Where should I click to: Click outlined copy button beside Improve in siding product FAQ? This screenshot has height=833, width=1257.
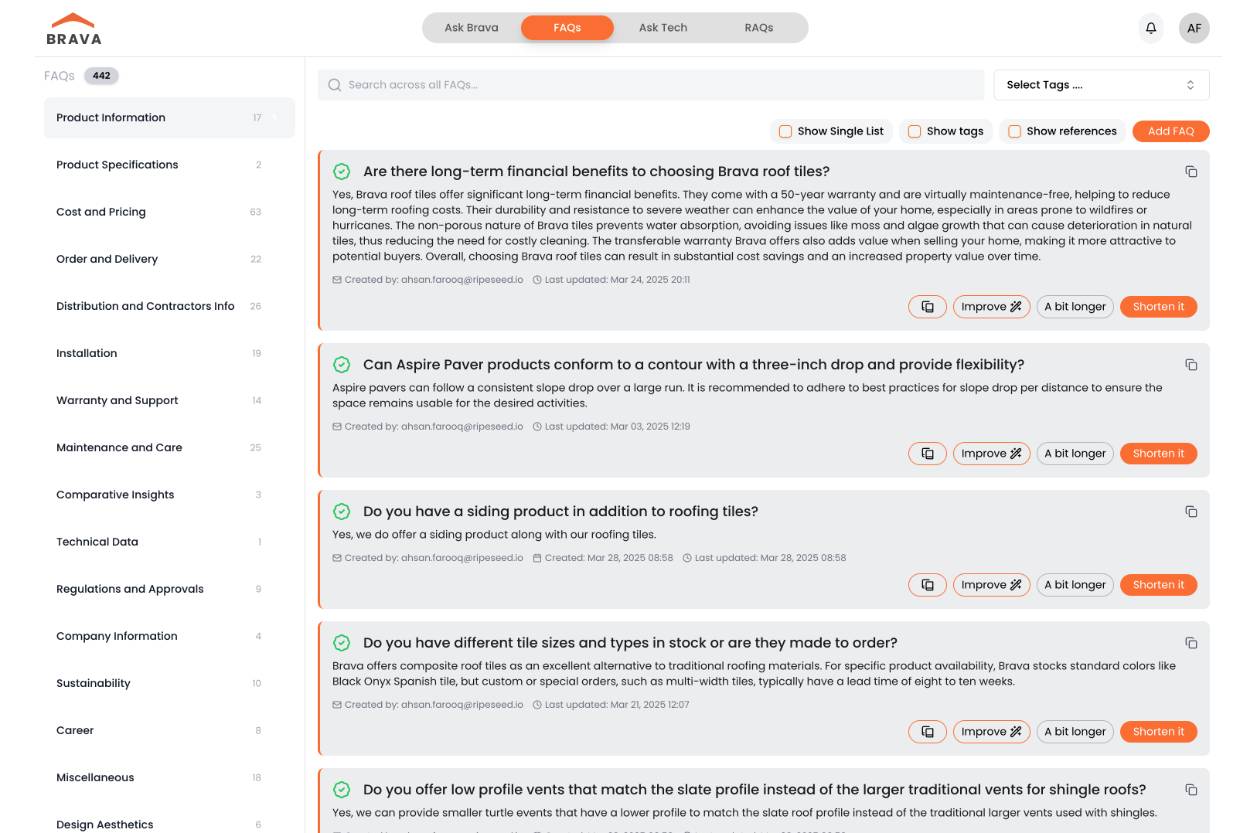coord(927,585)
